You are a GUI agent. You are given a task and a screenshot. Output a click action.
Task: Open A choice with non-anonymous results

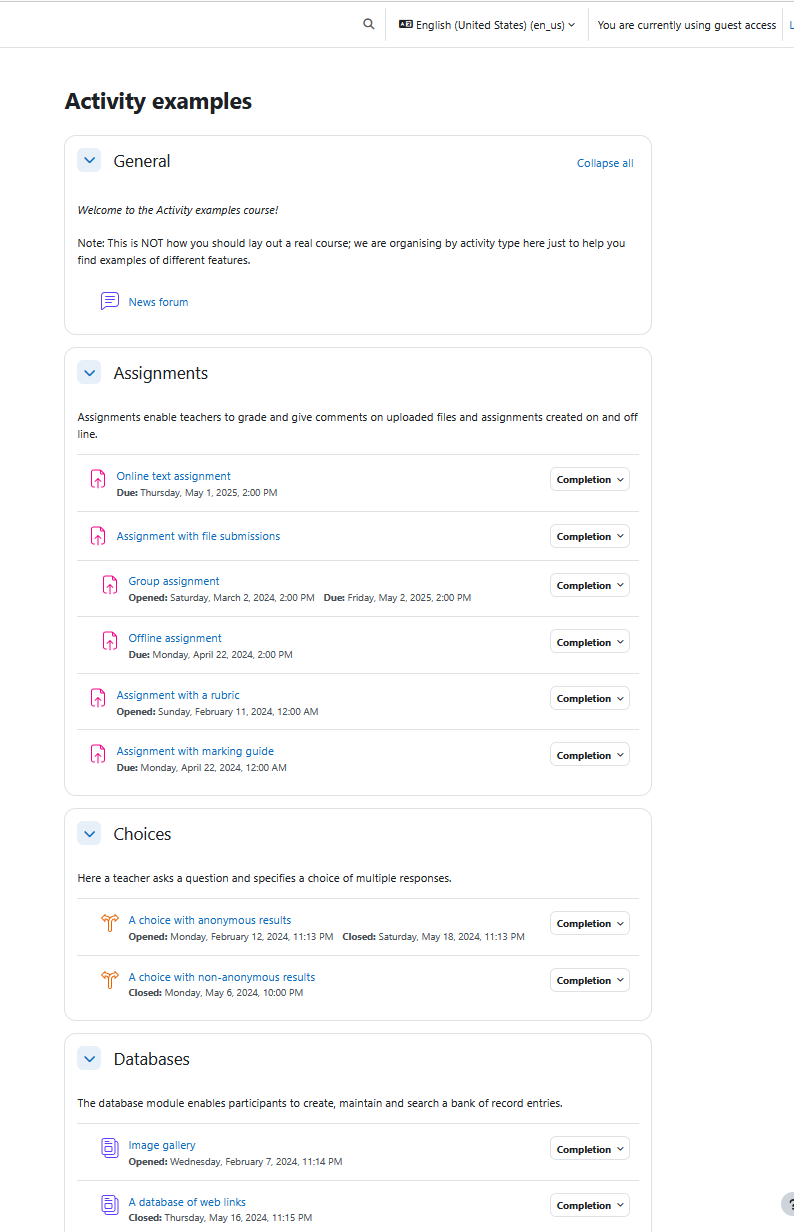coord(221,977)
